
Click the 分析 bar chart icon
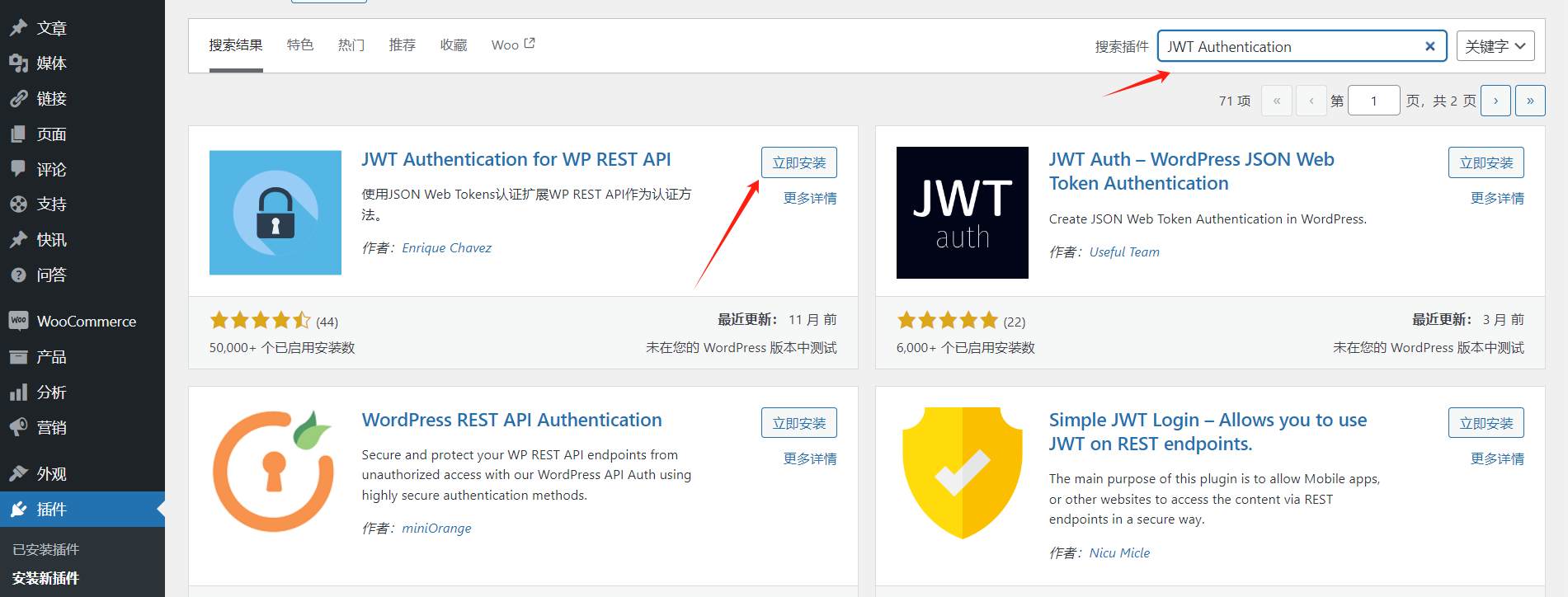(x=18, y=393)
